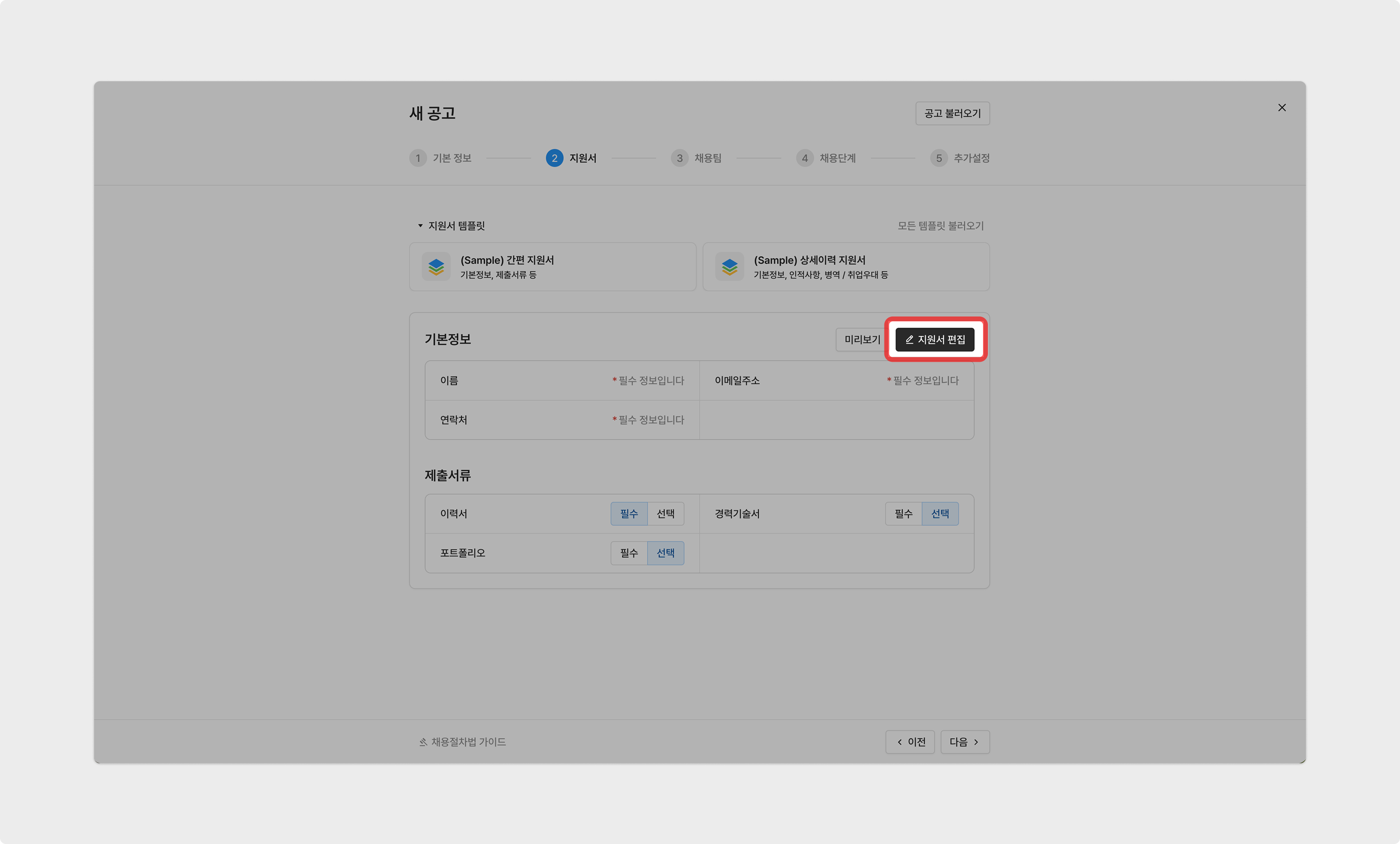Click 공고 불러오기 button

(x=952, y=114)
